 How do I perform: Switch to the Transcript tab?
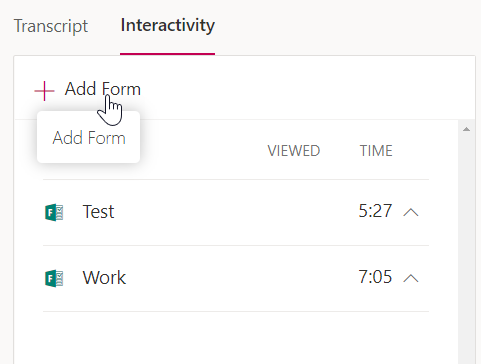pos(51,26)
